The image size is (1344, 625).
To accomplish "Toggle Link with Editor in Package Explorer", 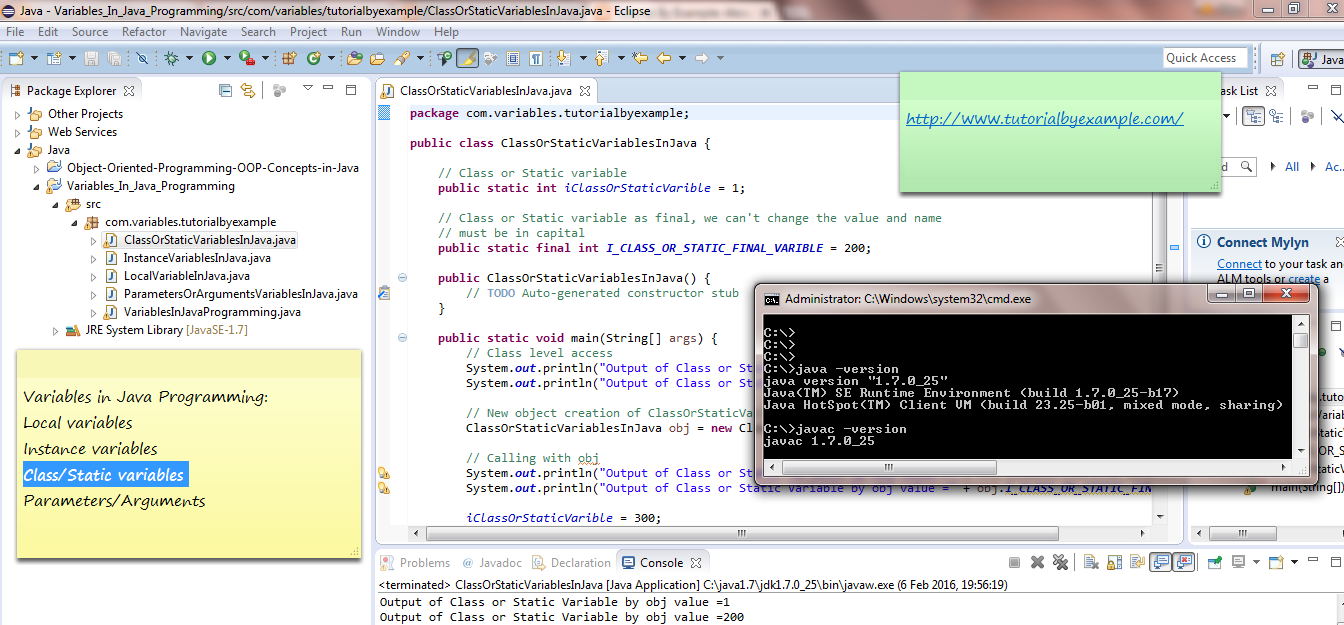I will pyautogui.click(x=247, y=90).
